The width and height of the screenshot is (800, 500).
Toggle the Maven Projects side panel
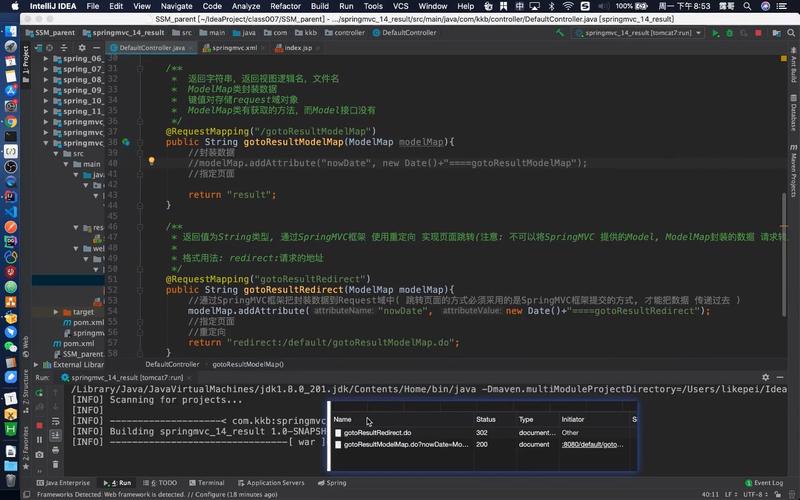tap(793, 171)
